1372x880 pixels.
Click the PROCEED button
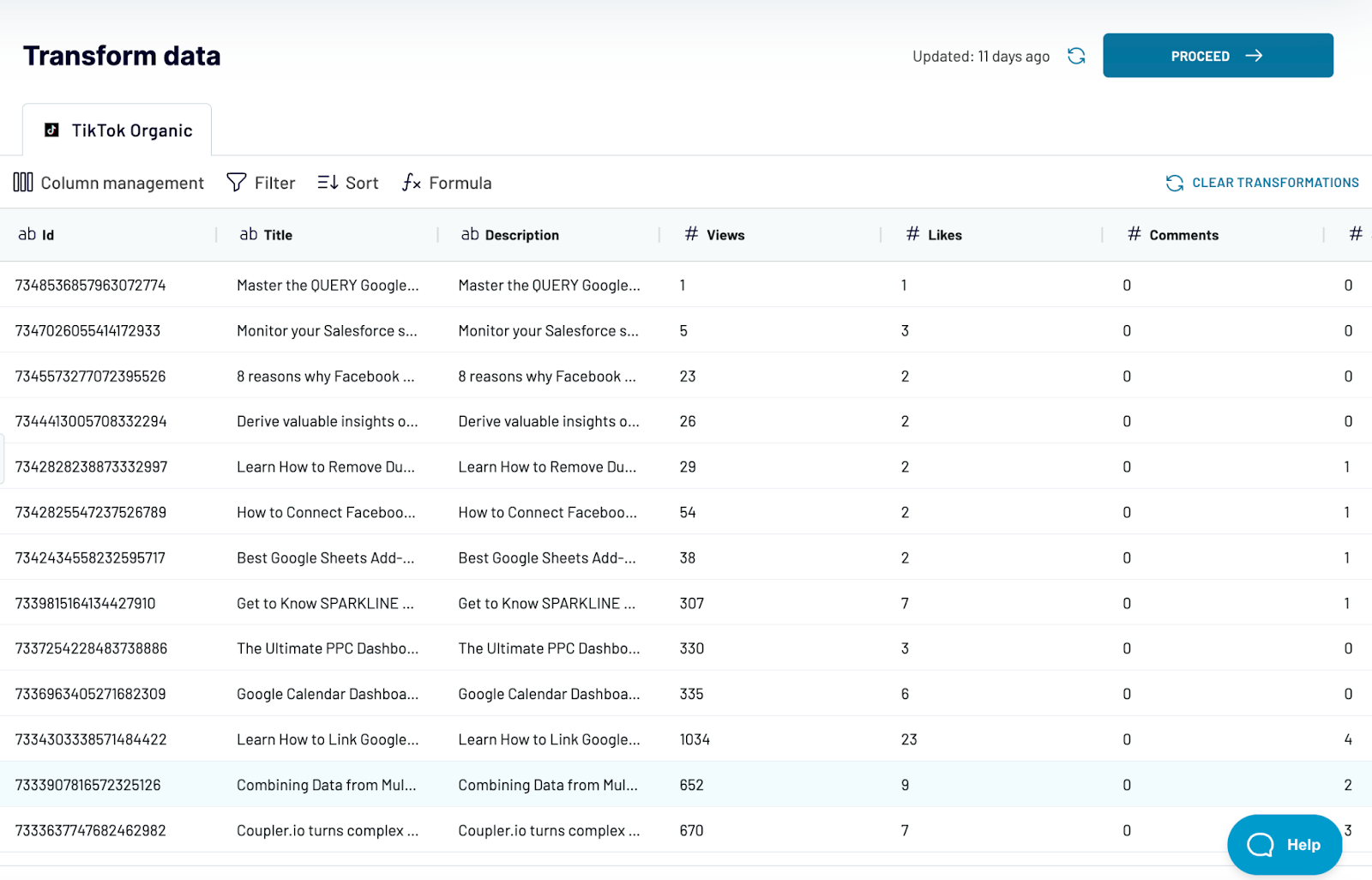(x=1218, y=56)
